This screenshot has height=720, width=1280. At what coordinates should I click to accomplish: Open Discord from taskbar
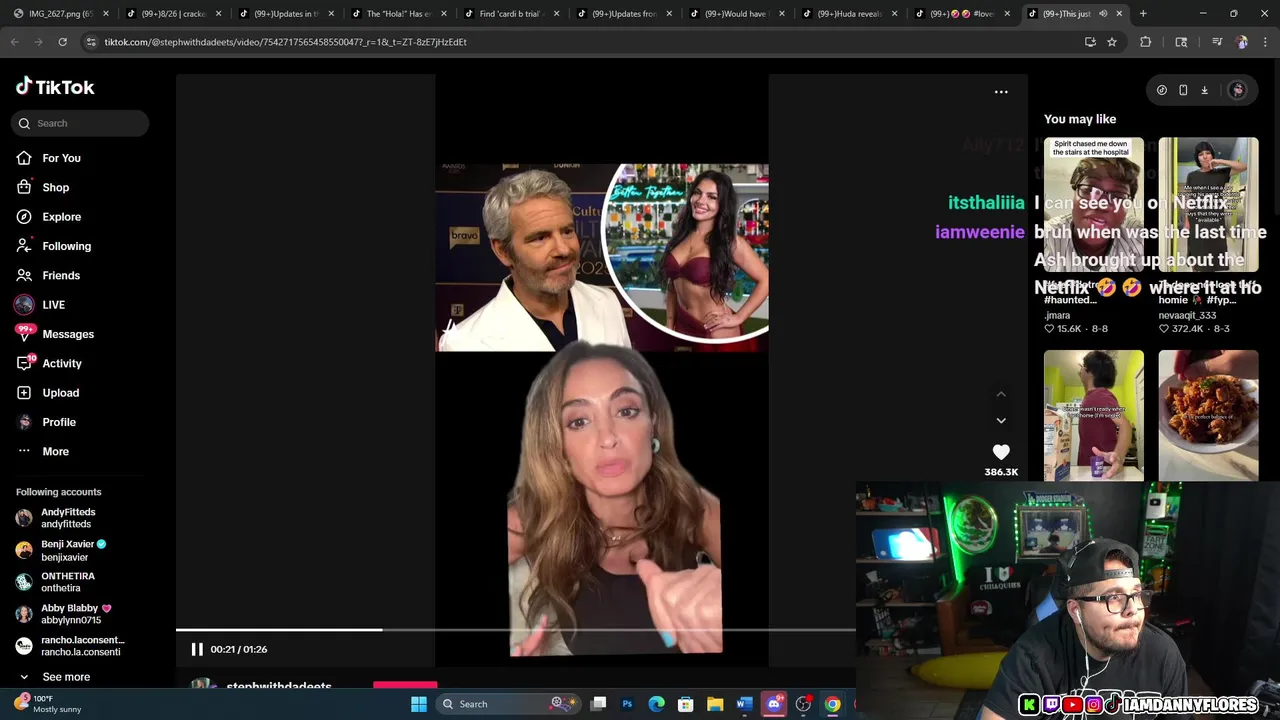click(x=773, y=704)
